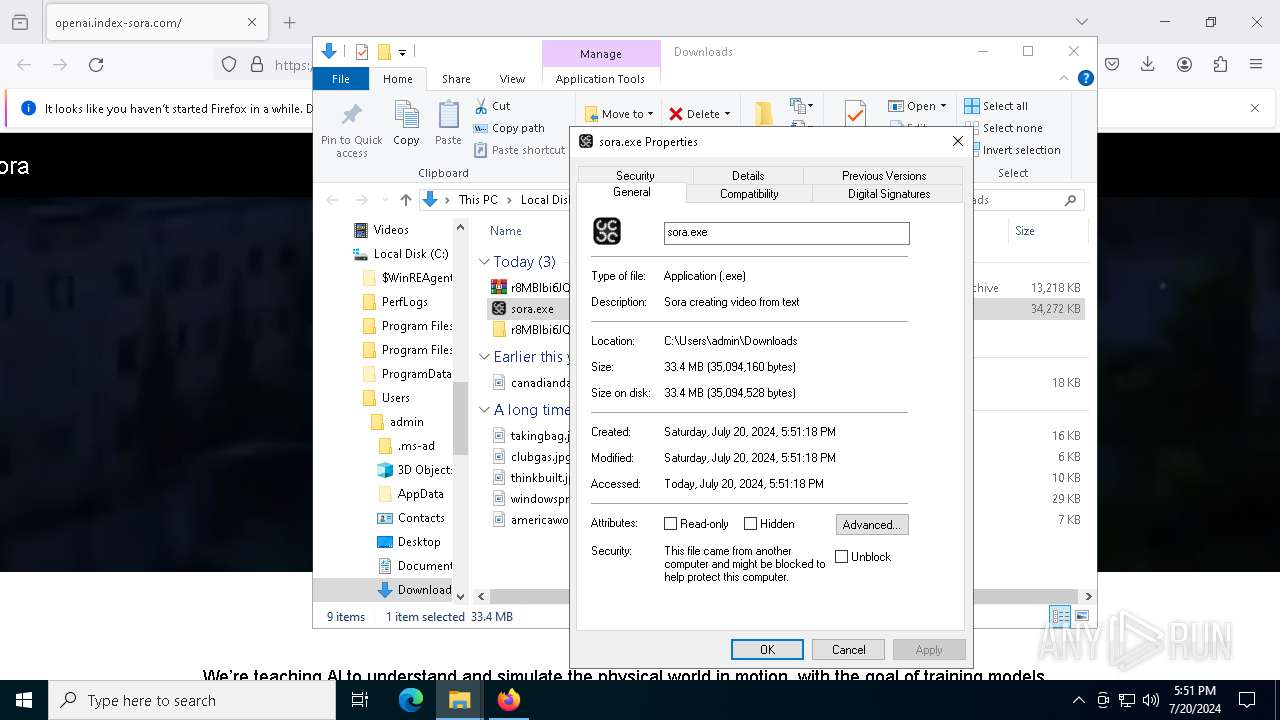The height and width of the screenshot is (720, 1280).
Task: Reload the Firefox page
Action: point(96,65)
